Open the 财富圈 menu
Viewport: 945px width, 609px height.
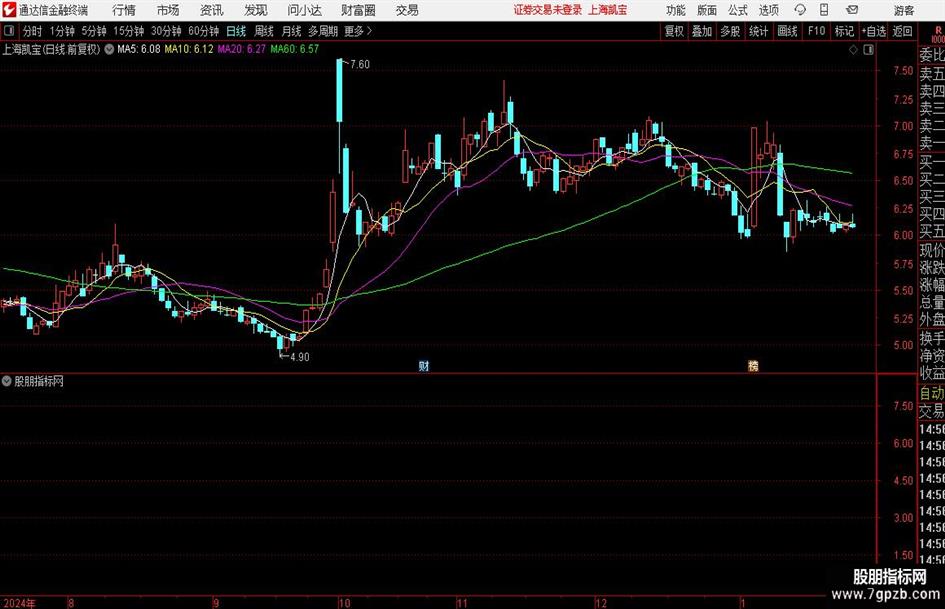pyautogui.click(x=358, y=10)
